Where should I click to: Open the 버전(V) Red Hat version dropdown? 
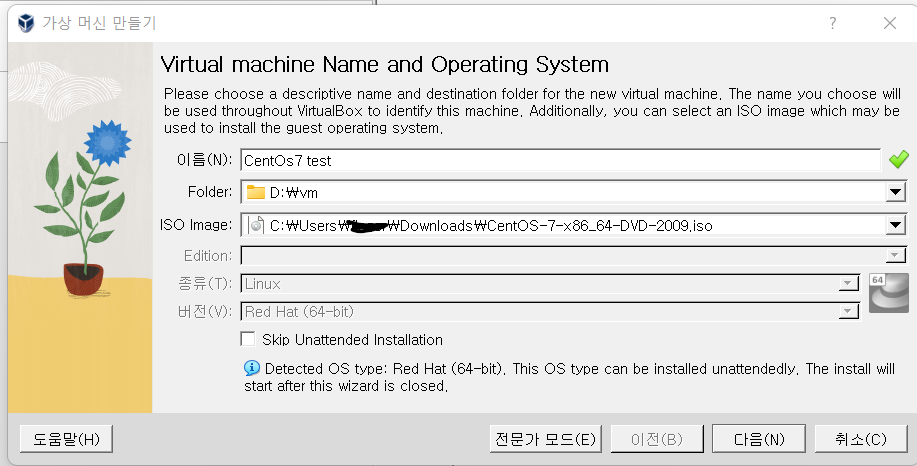848,312
